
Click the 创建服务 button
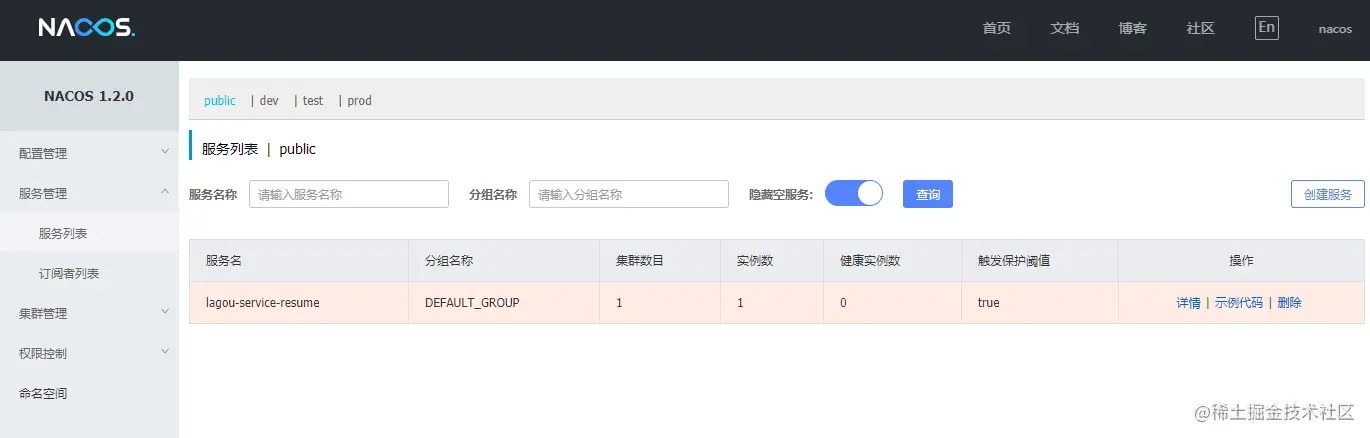(x=1327, y=194)
